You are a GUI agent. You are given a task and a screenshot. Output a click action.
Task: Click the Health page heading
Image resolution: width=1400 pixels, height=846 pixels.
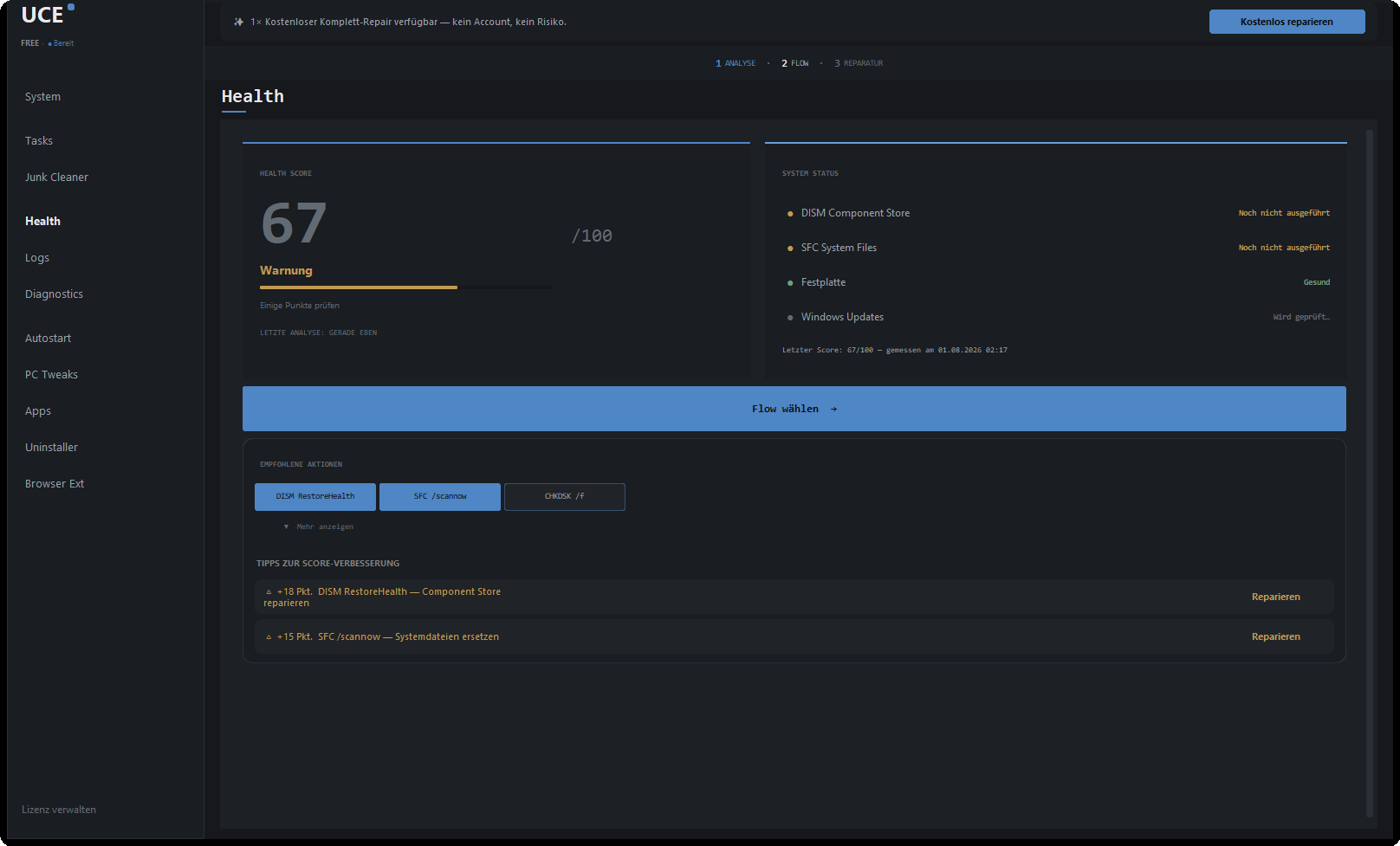pos(252,96)
